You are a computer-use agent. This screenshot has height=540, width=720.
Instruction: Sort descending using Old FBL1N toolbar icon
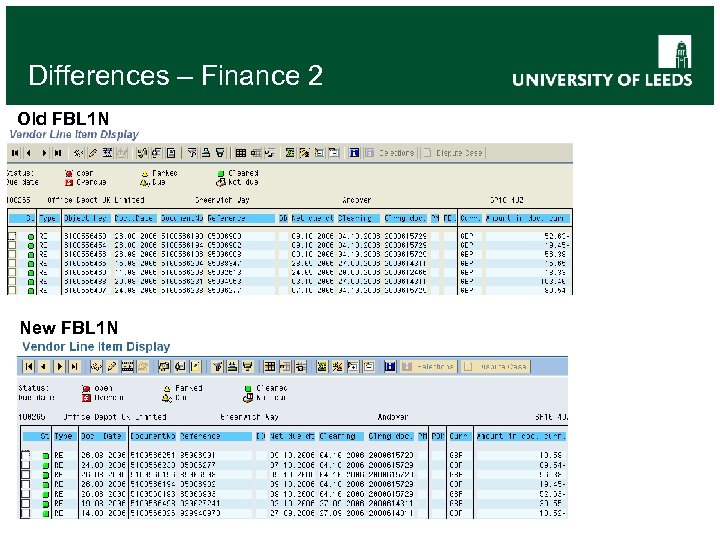(x=220, y=153)
